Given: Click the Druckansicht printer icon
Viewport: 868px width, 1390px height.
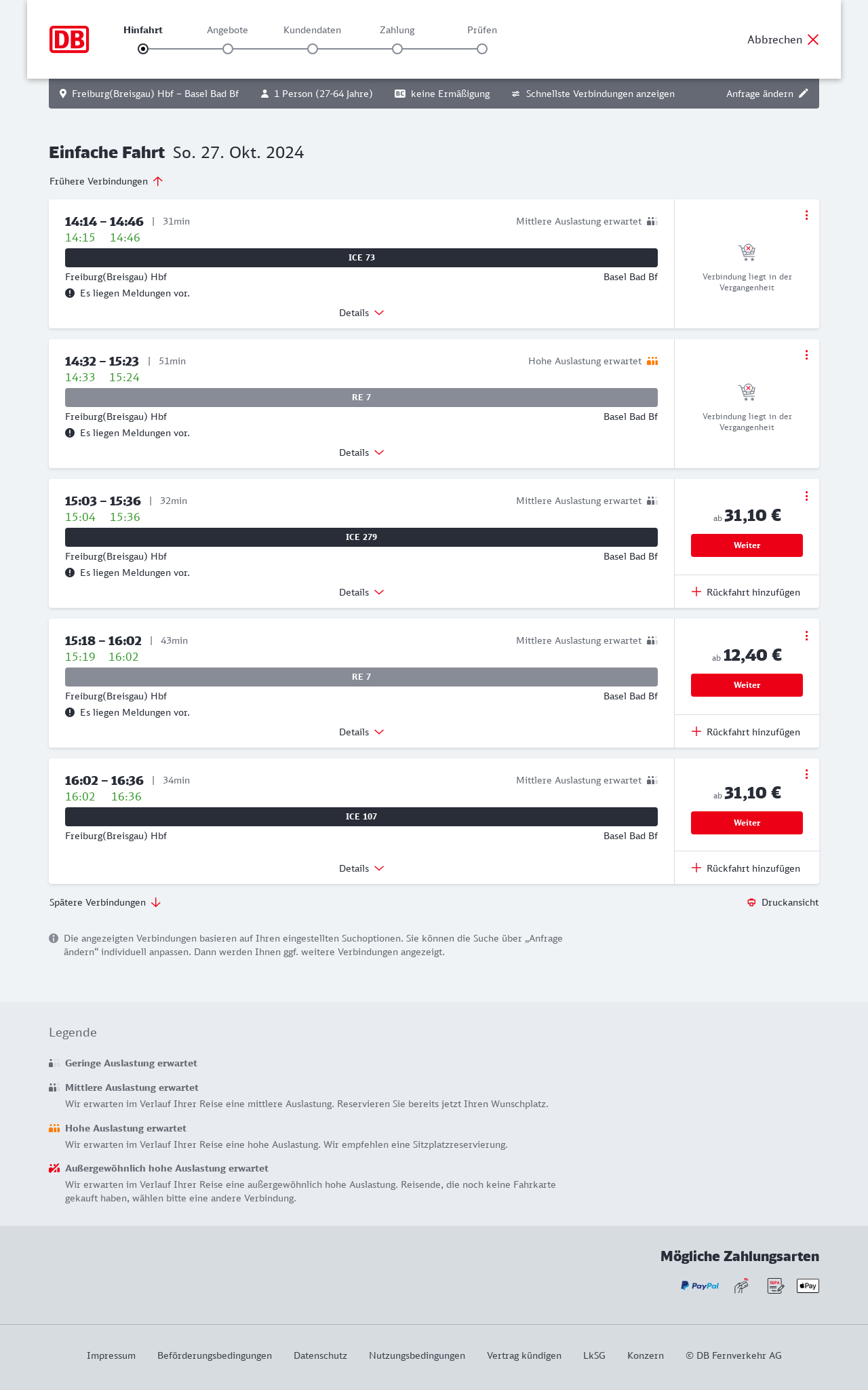Looking at the screenshot, I should pos(751,902).
